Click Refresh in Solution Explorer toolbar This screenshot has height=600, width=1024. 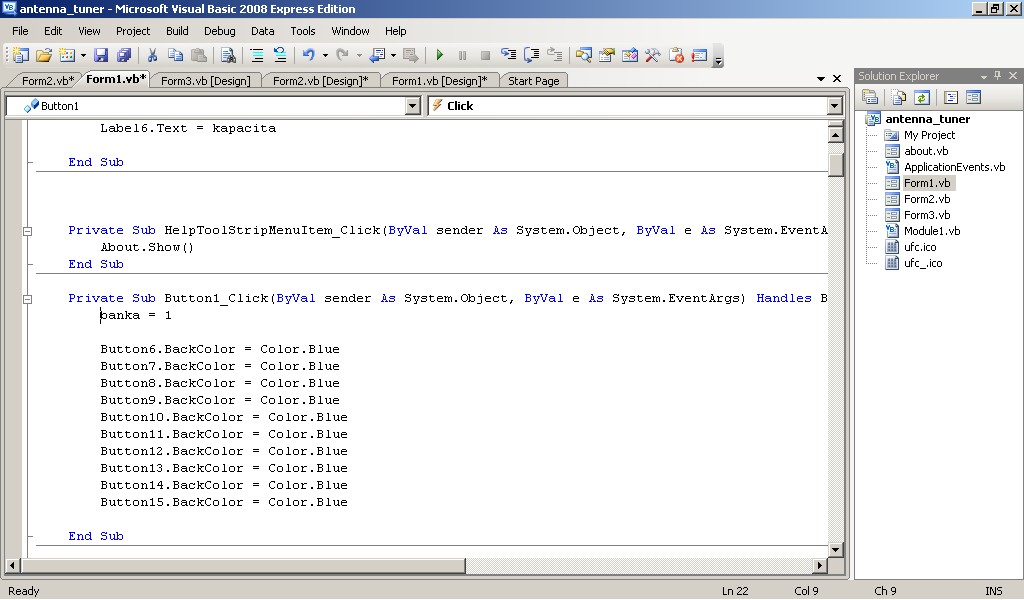(x=922, y=97)
